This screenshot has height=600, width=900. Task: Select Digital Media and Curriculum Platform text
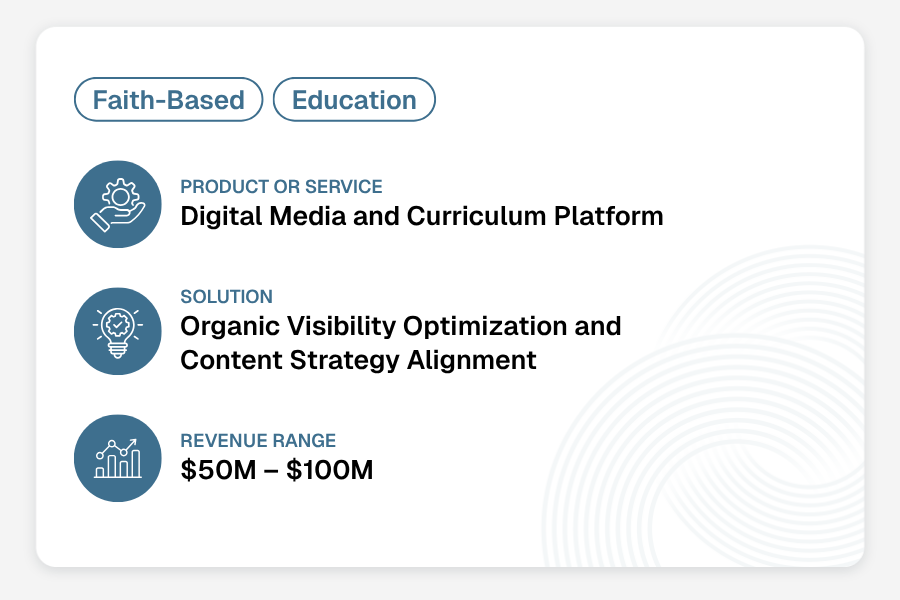(x=422, y=216)
